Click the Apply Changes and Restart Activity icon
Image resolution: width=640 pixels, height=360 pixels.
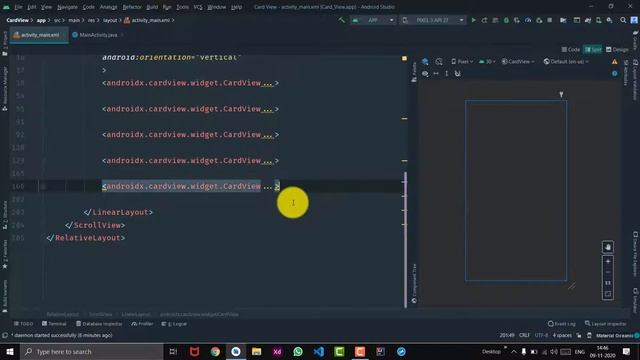point(484,20)
